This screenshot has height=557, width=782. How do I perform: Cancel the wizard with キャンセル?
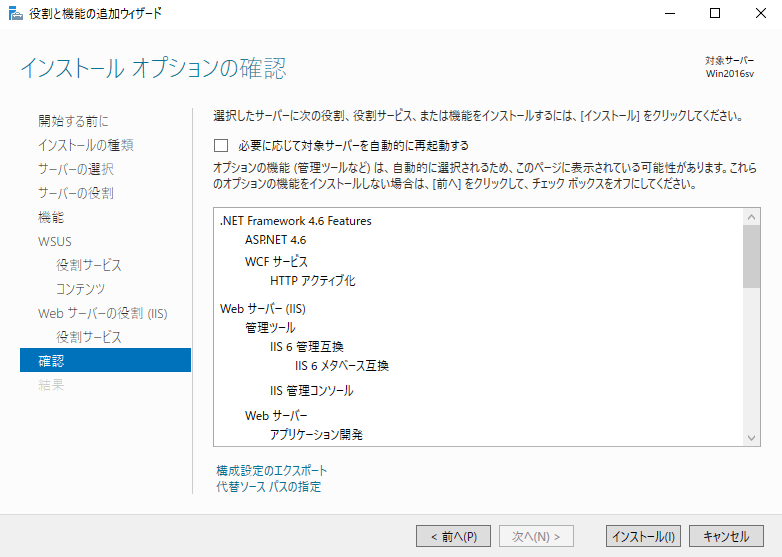[726, 536]
